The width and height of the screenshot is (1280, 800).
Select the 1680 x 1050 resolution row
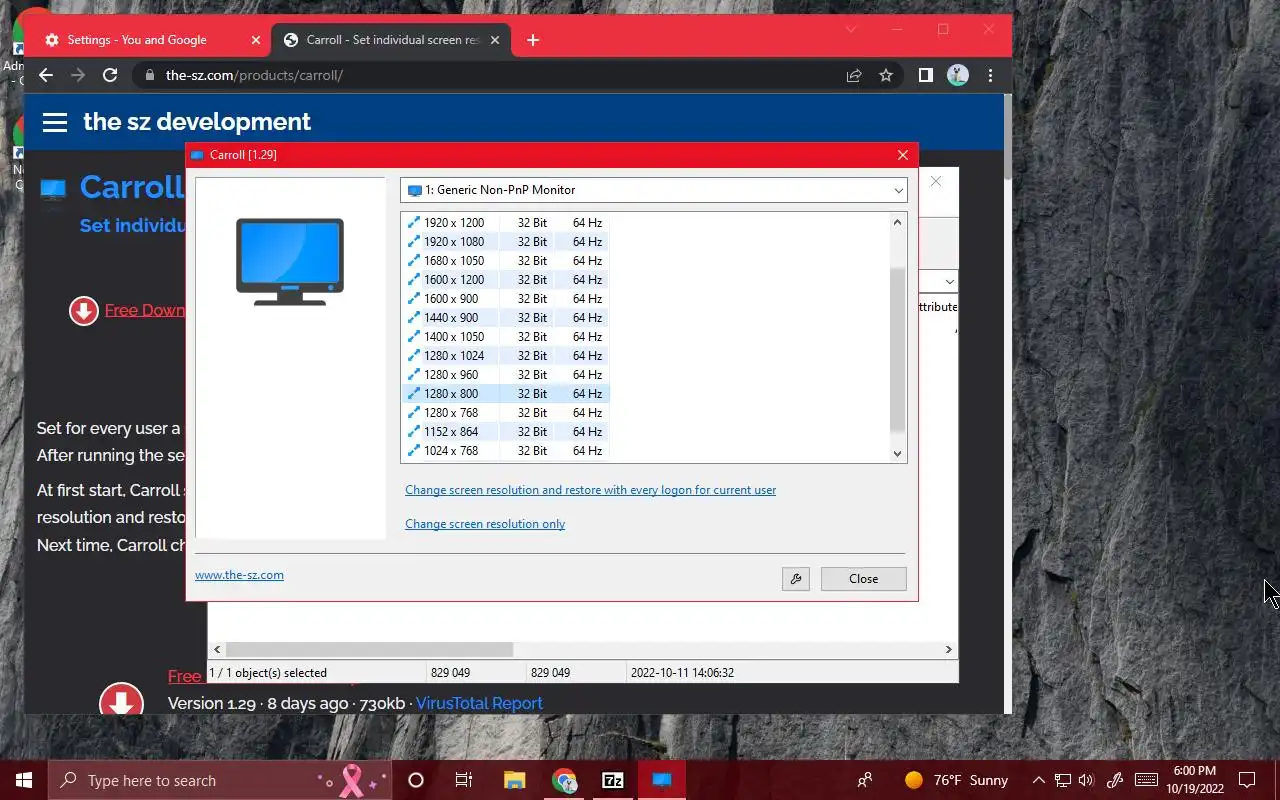(x=505, y=261)
